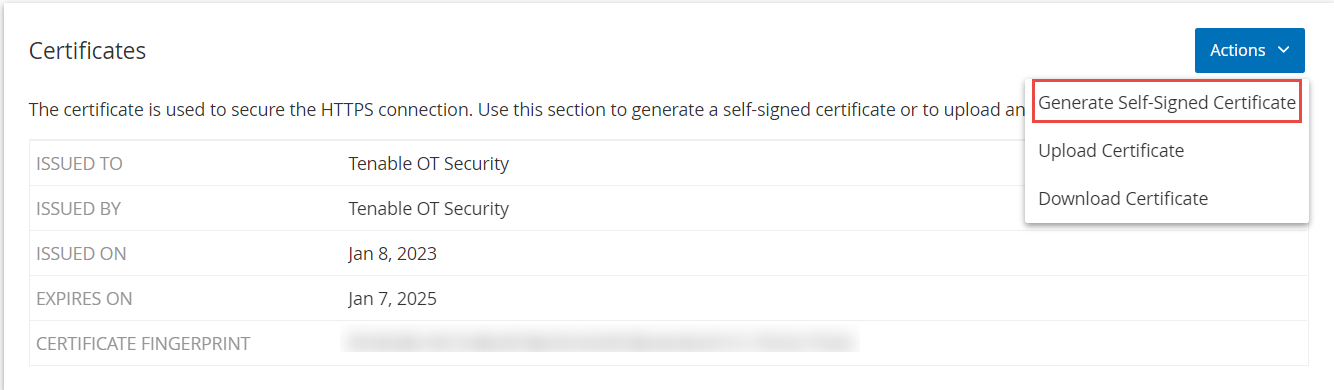
Task: Select the ISSUED TO field label
Action: pos(79,164)
